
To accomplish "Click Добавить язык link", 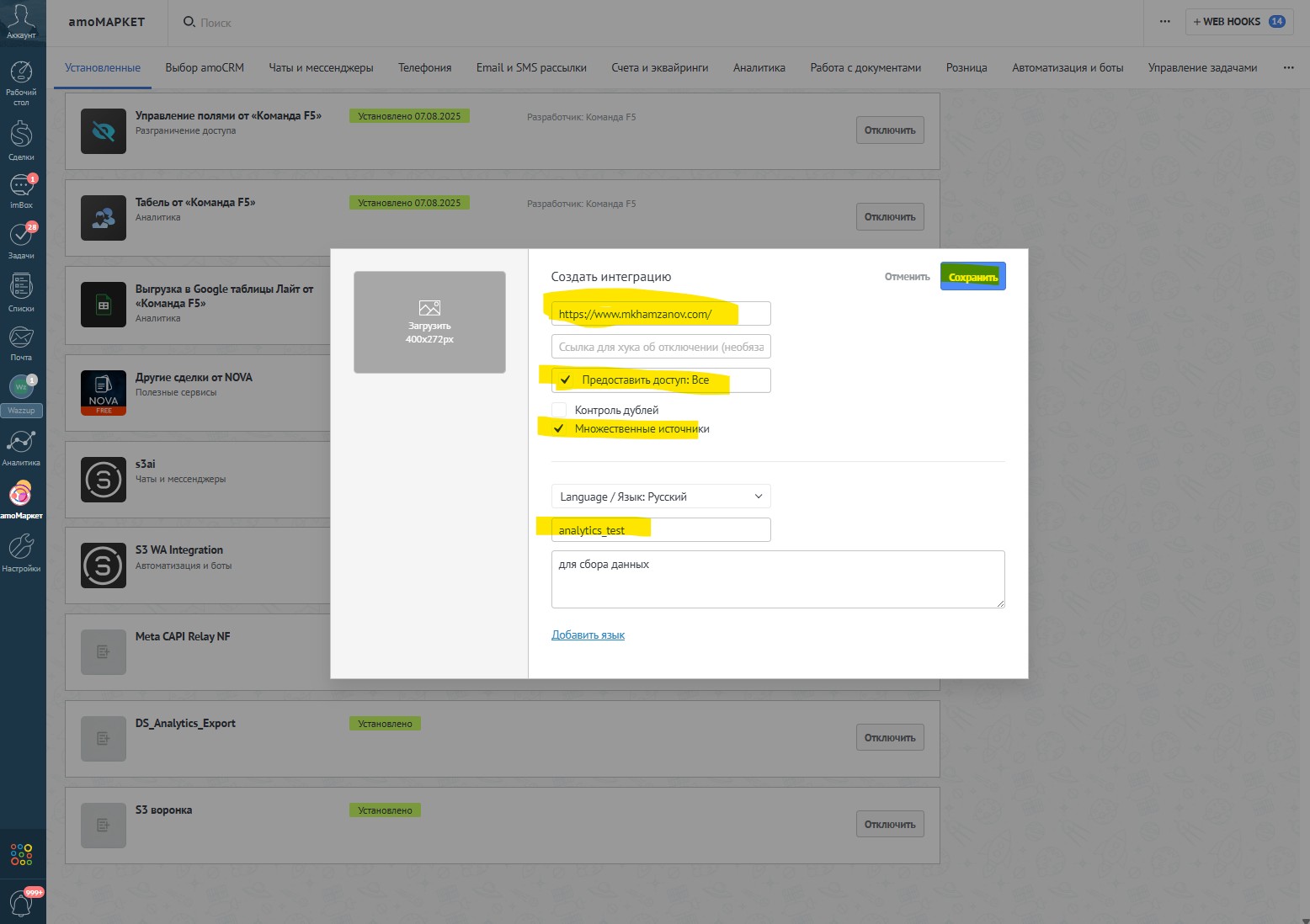I will pos(588,635).
